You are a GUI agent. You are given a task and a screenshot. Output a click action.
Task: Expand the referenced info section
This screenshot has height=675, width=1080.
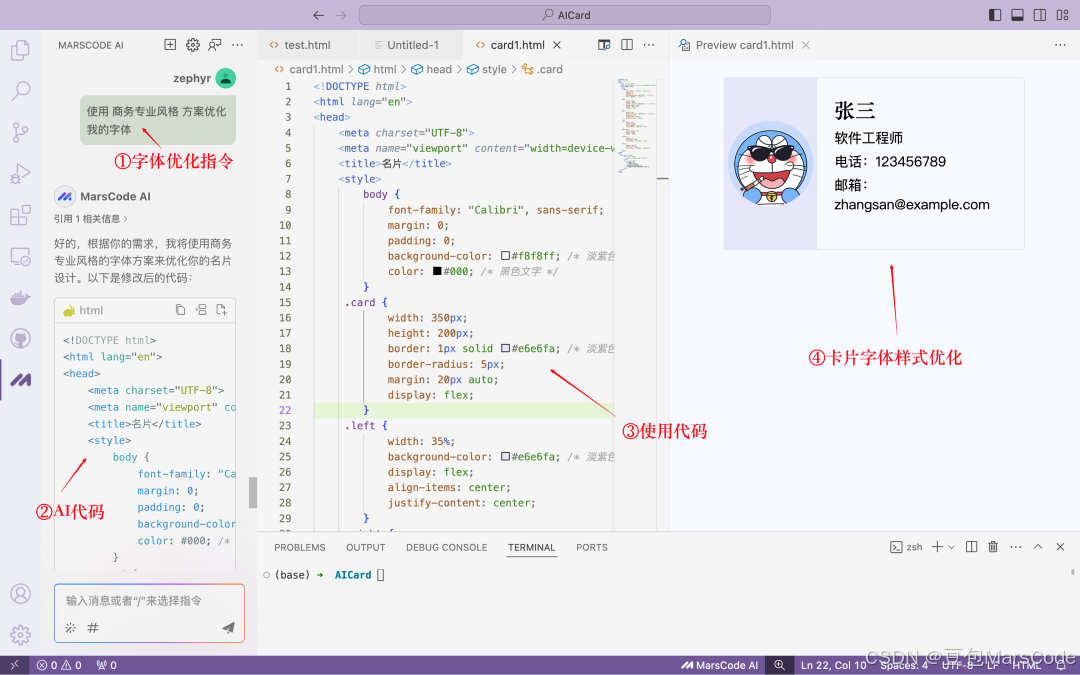(x=91, y=219)
